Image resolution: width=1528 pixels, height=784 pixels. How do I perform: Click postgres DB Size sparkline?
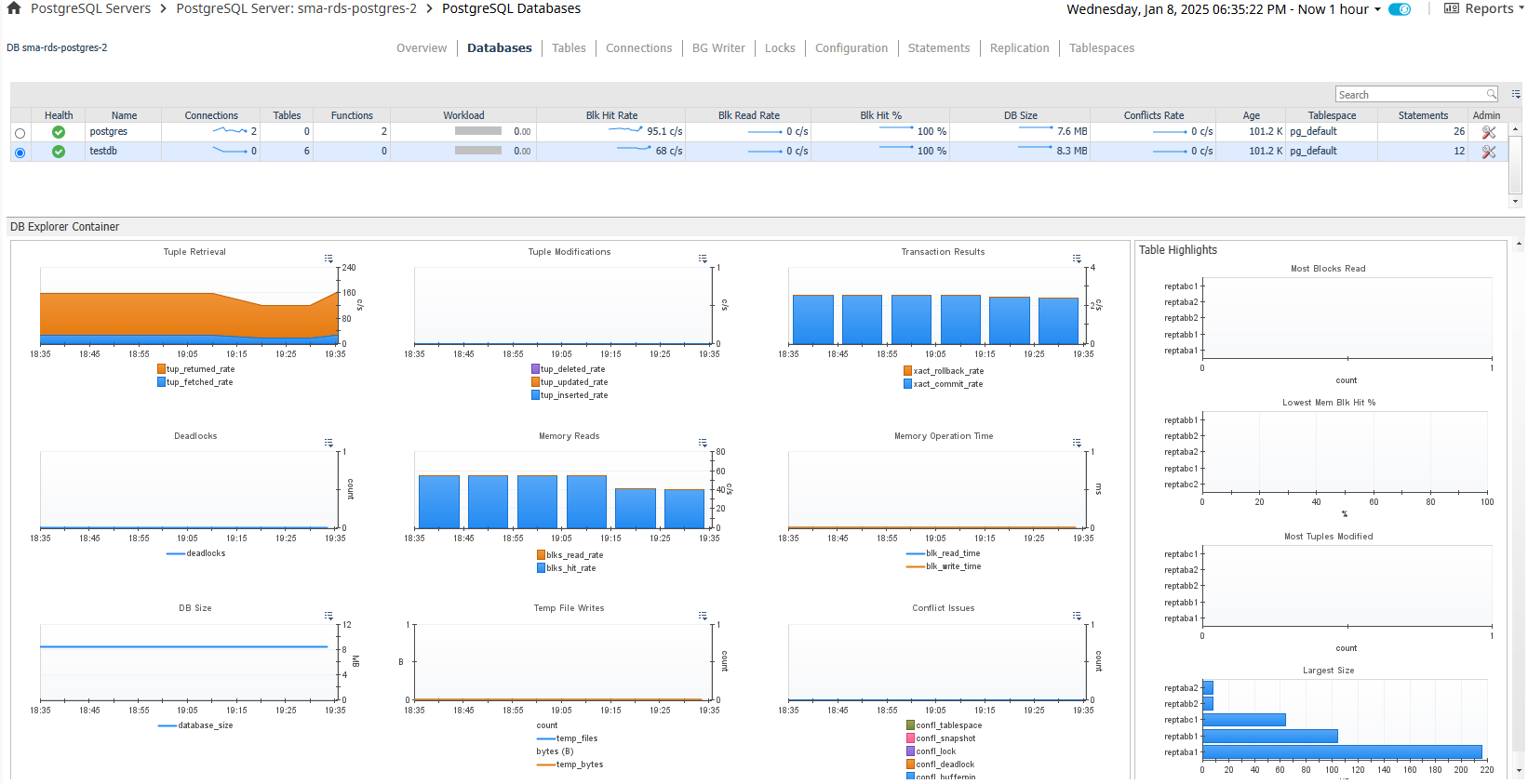point(1036,128)
